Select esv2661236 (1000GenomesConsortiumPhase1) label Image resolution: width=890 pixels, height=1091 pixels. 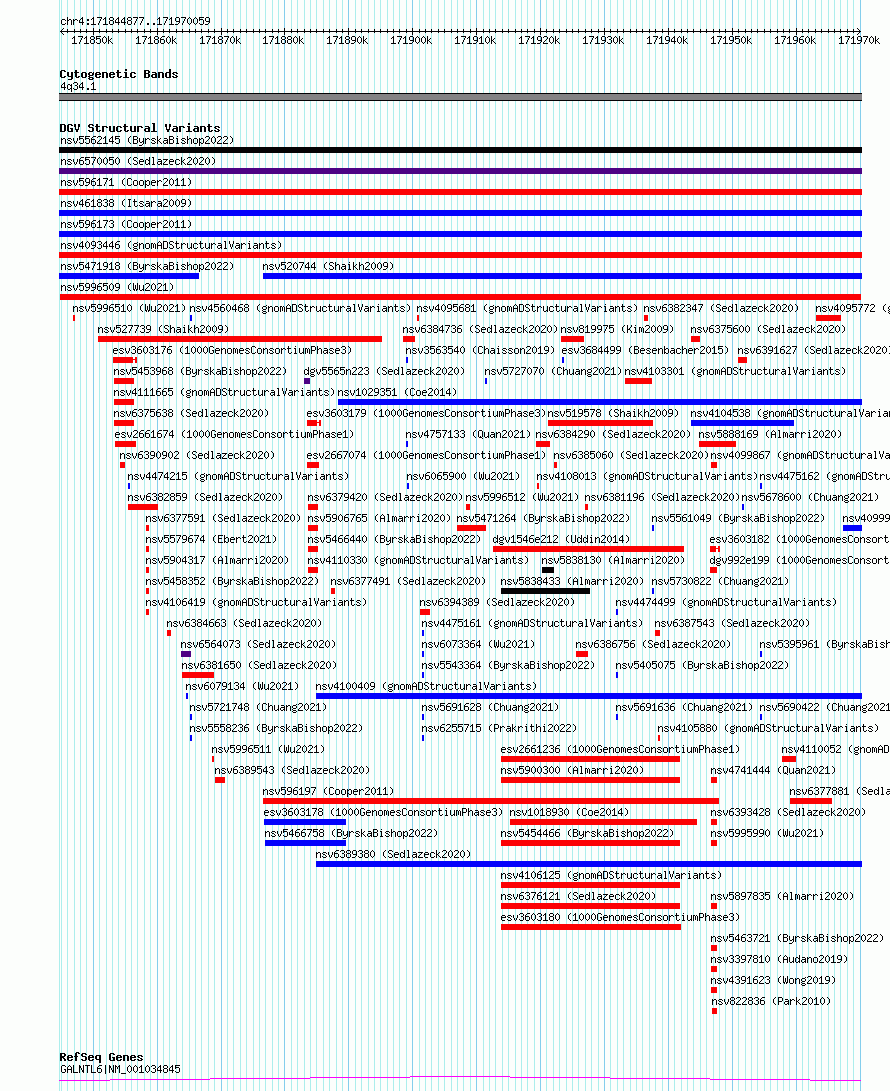coord(621,749)
